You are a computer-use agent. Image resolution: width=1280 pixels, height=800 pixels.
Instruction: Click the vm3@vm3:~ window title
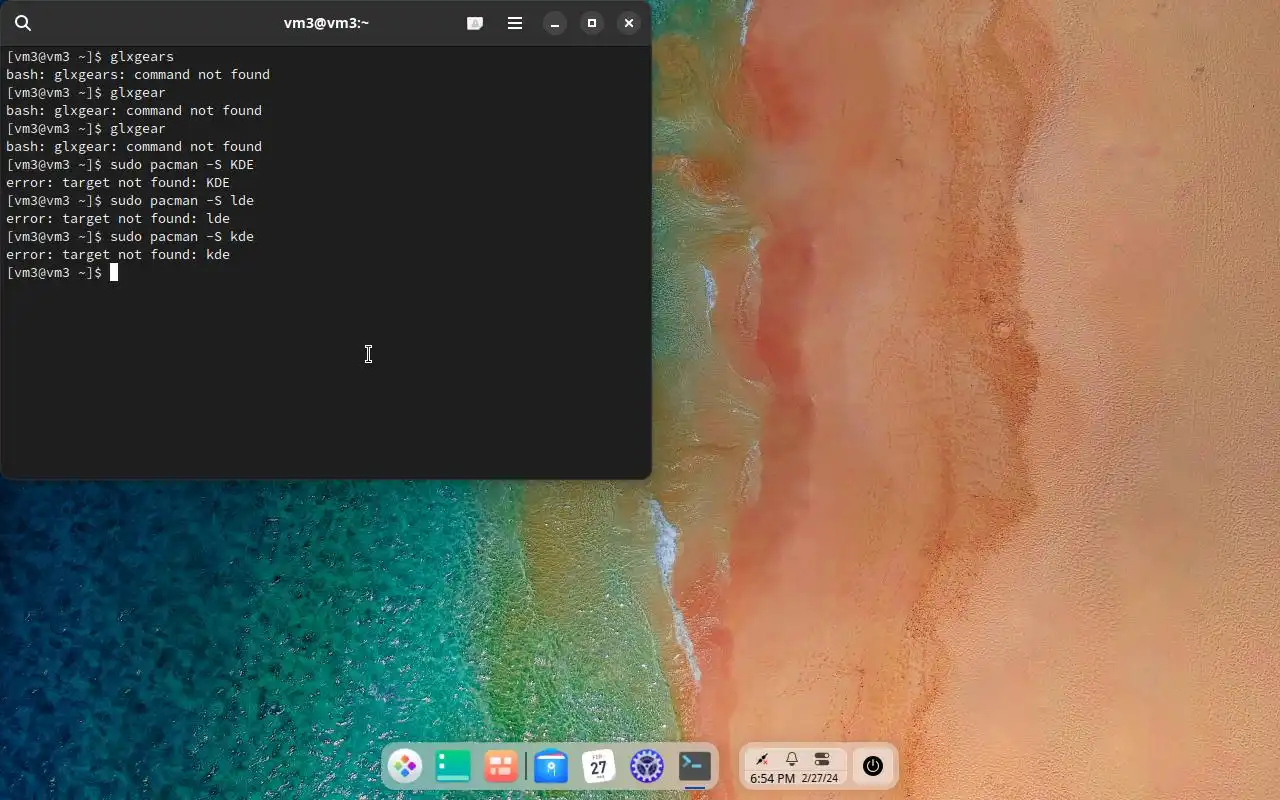326,23
